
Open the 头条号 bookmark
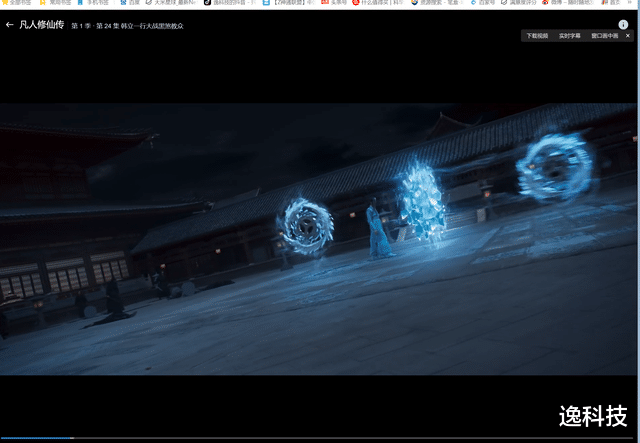[x=334, y=2]
